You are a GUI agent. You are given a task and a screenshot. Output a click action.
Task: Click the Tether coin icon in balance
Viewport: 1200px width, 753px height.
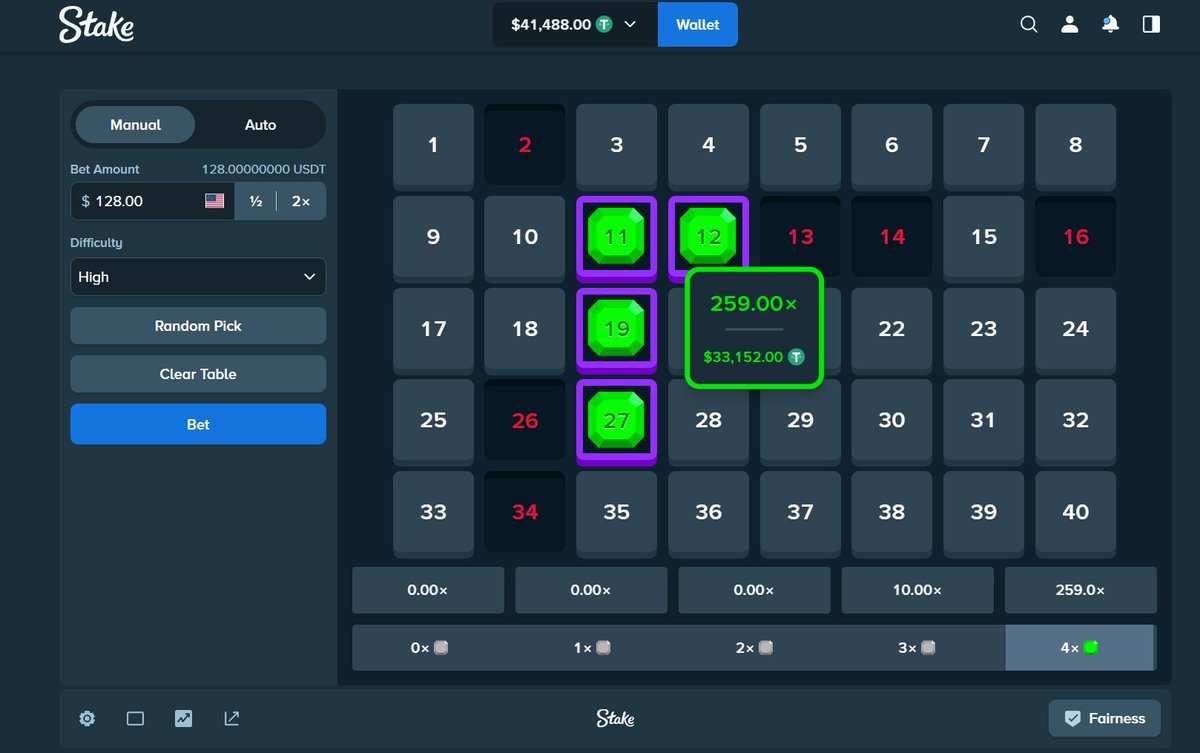604,24
